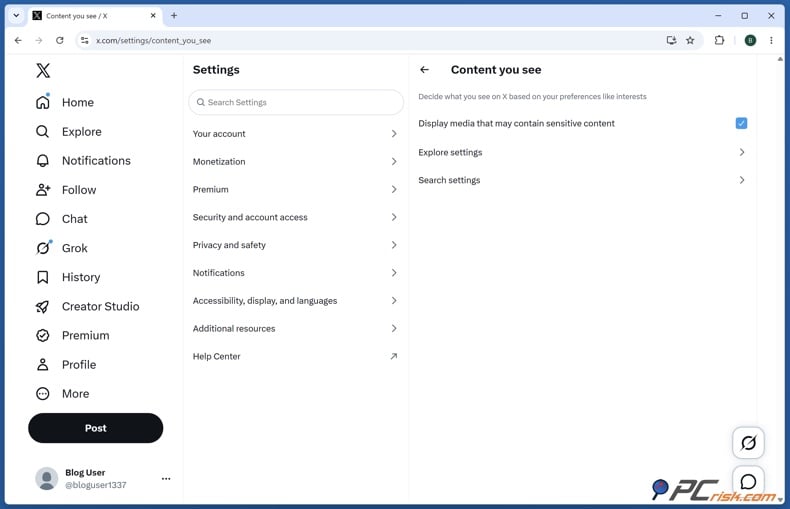Select Security and account access label
This screenshot has width=790, height=509.
(250, 217)
